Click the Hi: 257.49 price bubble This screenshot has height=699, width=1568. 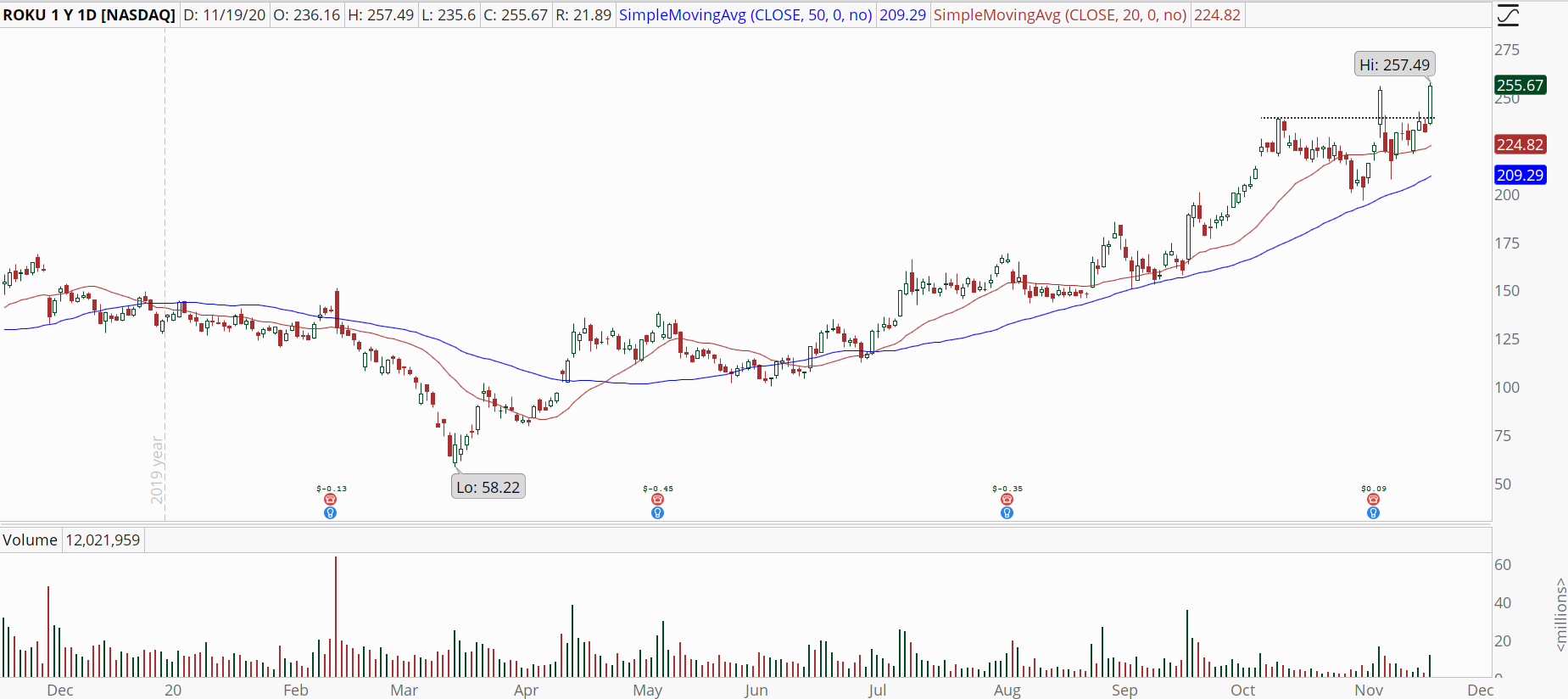(x=1394, y=64)
